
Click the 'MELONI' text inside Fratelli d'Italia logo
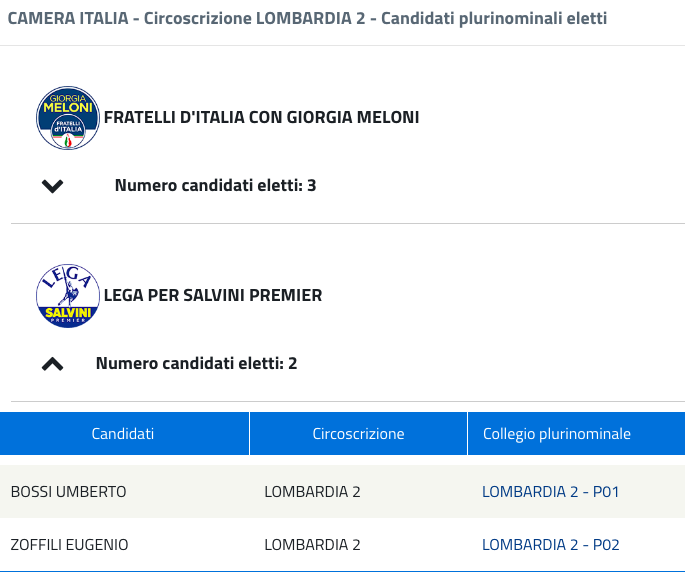[x=68, y=107]
